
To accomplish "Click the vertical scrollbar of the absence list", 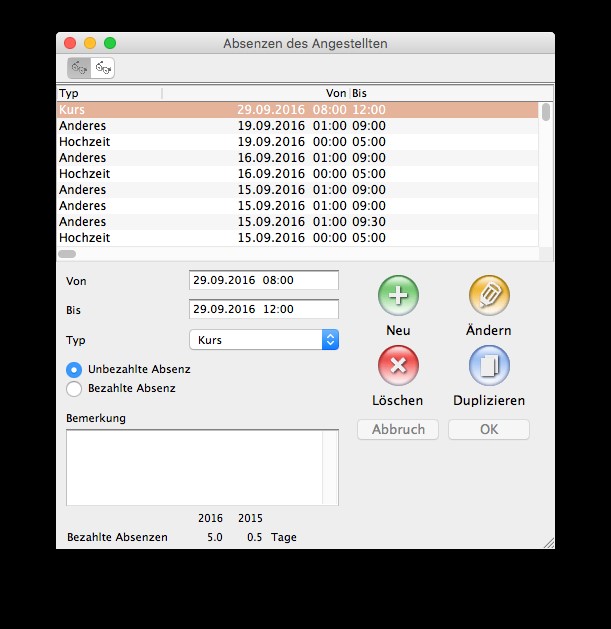I will (x=546, y=170).
